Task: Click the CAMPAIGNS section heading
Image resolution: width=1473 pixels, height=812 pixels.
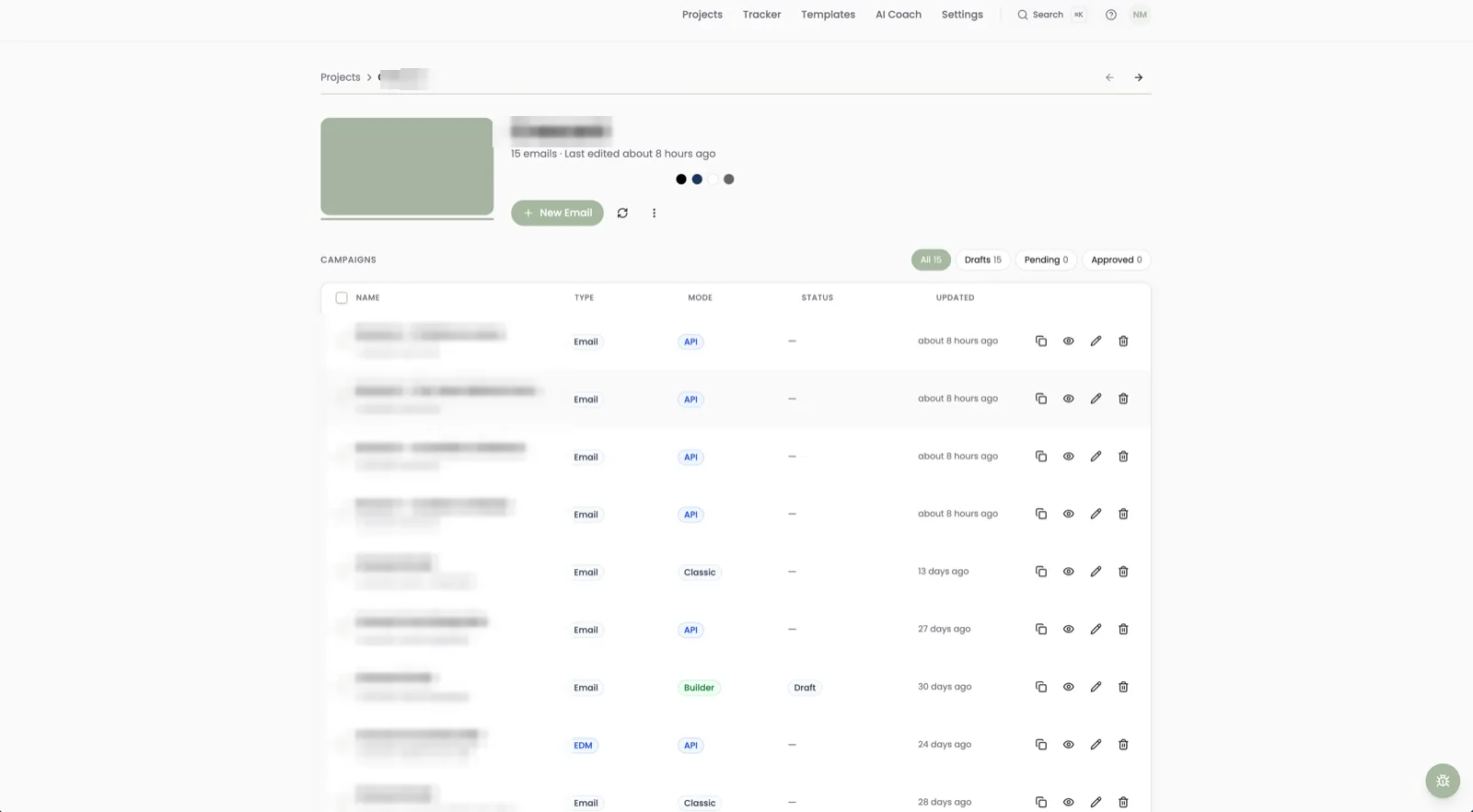Action: (x=348, y=260)
